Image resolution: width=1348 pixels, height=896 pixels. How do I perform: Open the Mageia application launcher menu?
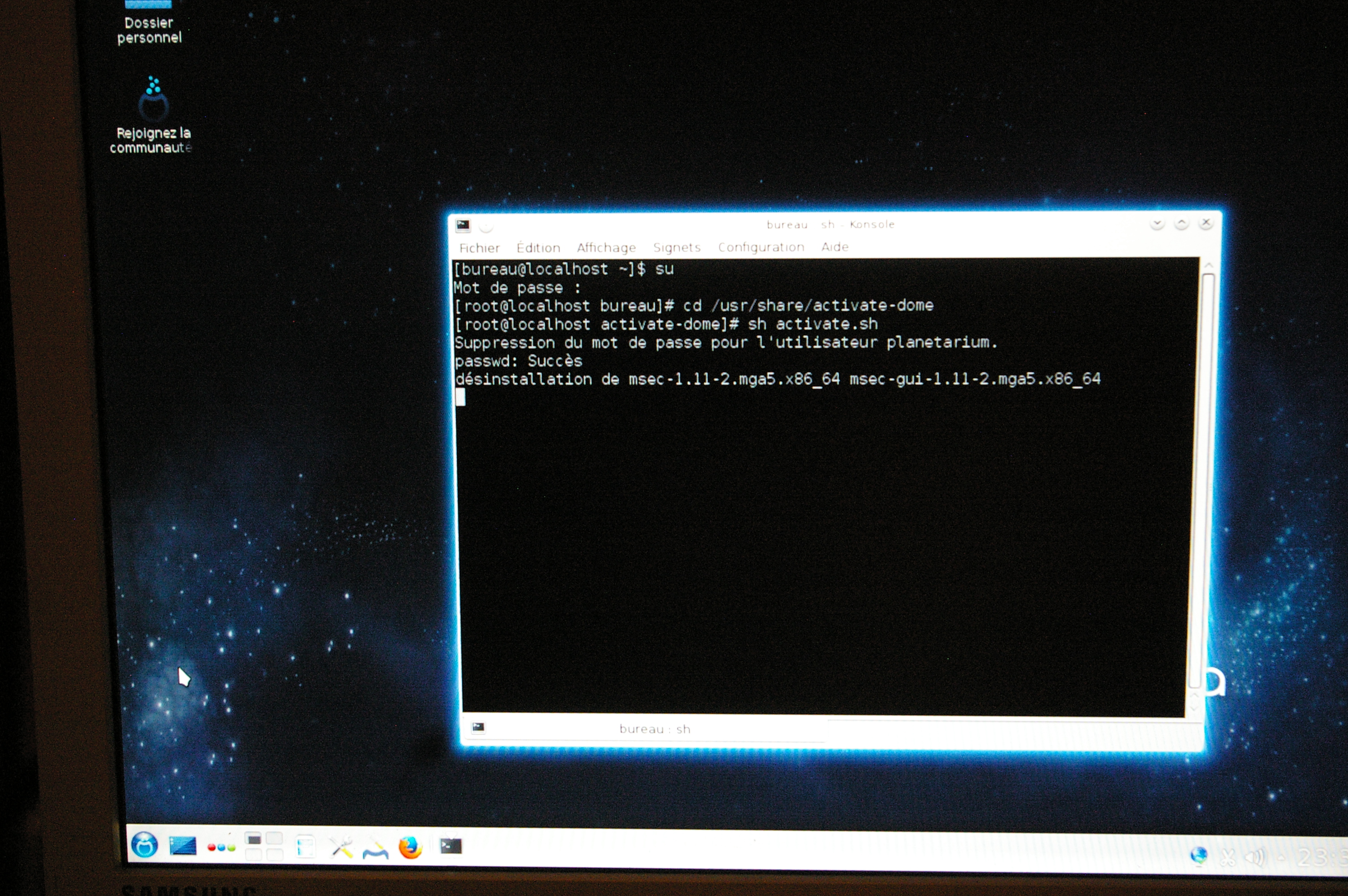(x=144, y=844)
